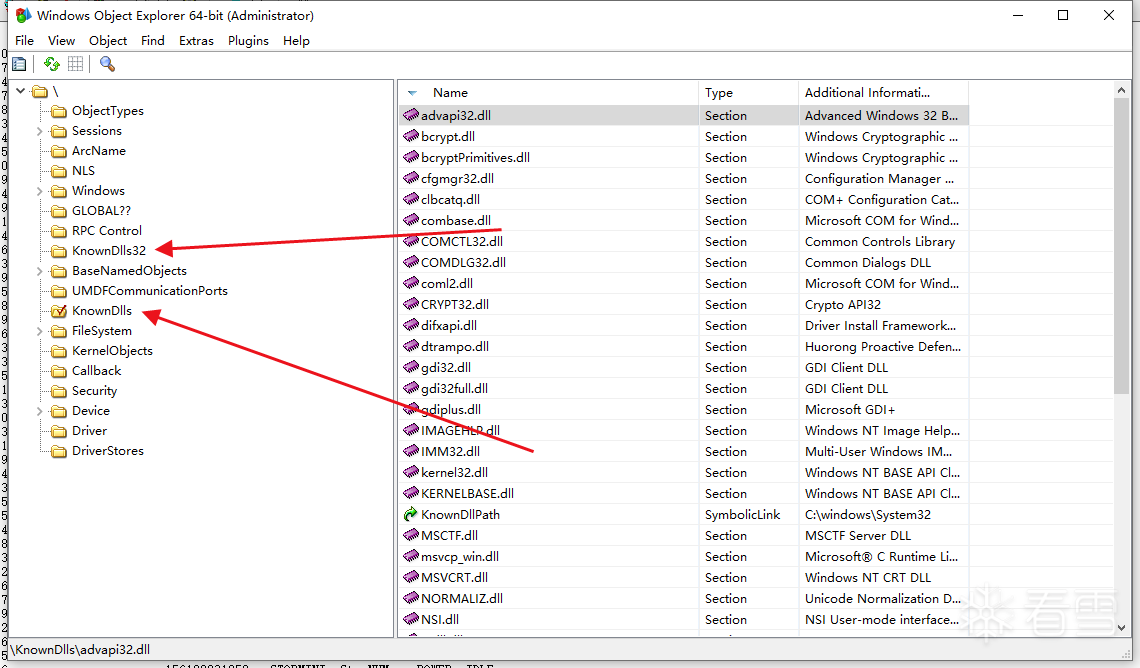Select the difxapi.dll row

click(x=683, y=325)
